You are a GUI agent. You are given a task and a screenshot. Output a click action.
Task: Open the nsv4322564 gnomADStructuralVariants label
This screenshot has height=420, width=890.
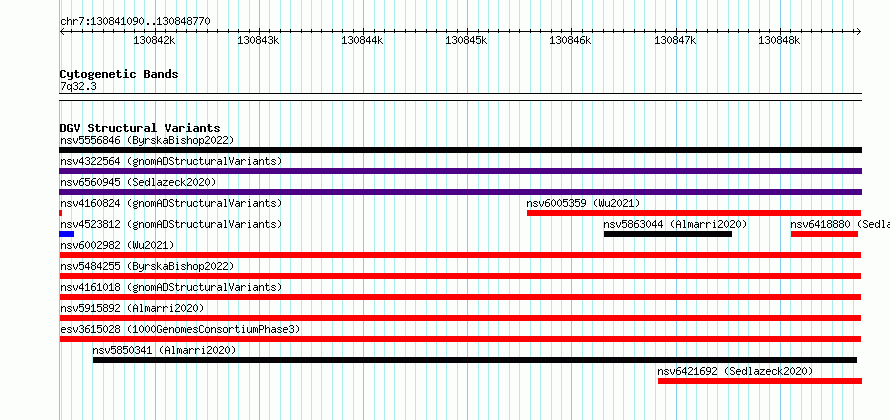[170, 161]
